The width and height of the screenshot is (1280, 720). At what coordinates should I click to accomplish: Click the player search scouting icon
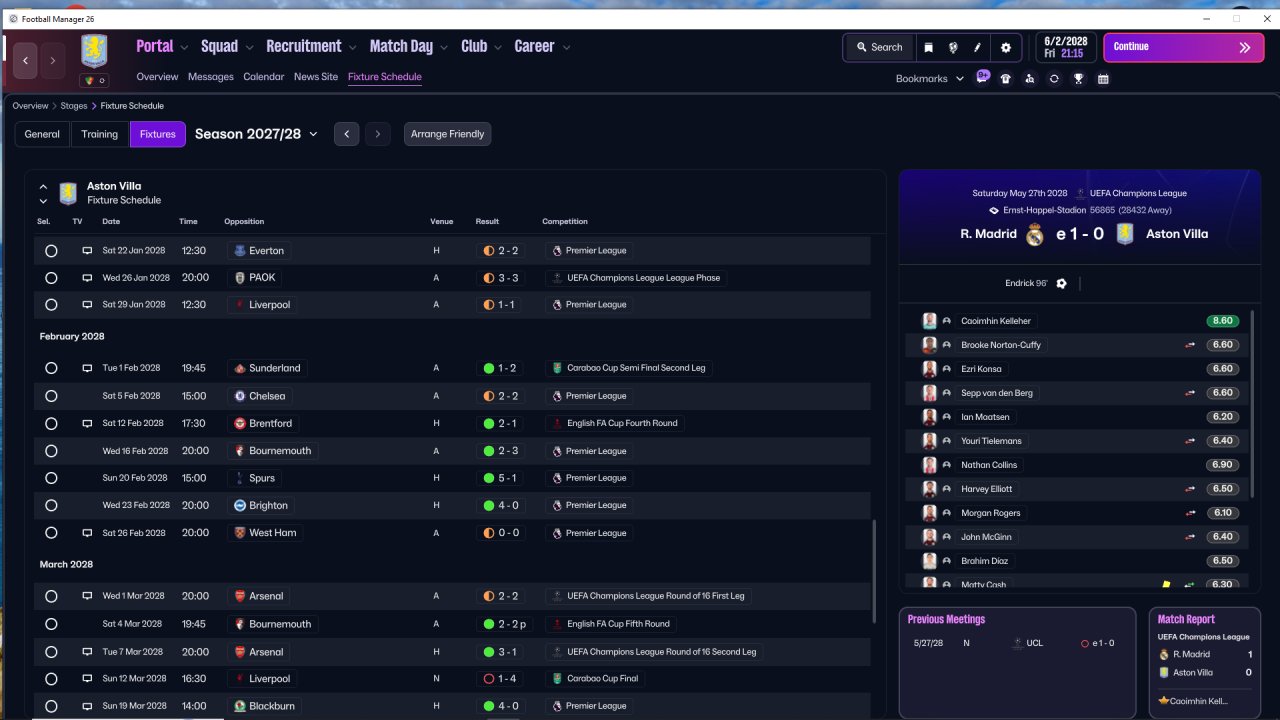1030,78
